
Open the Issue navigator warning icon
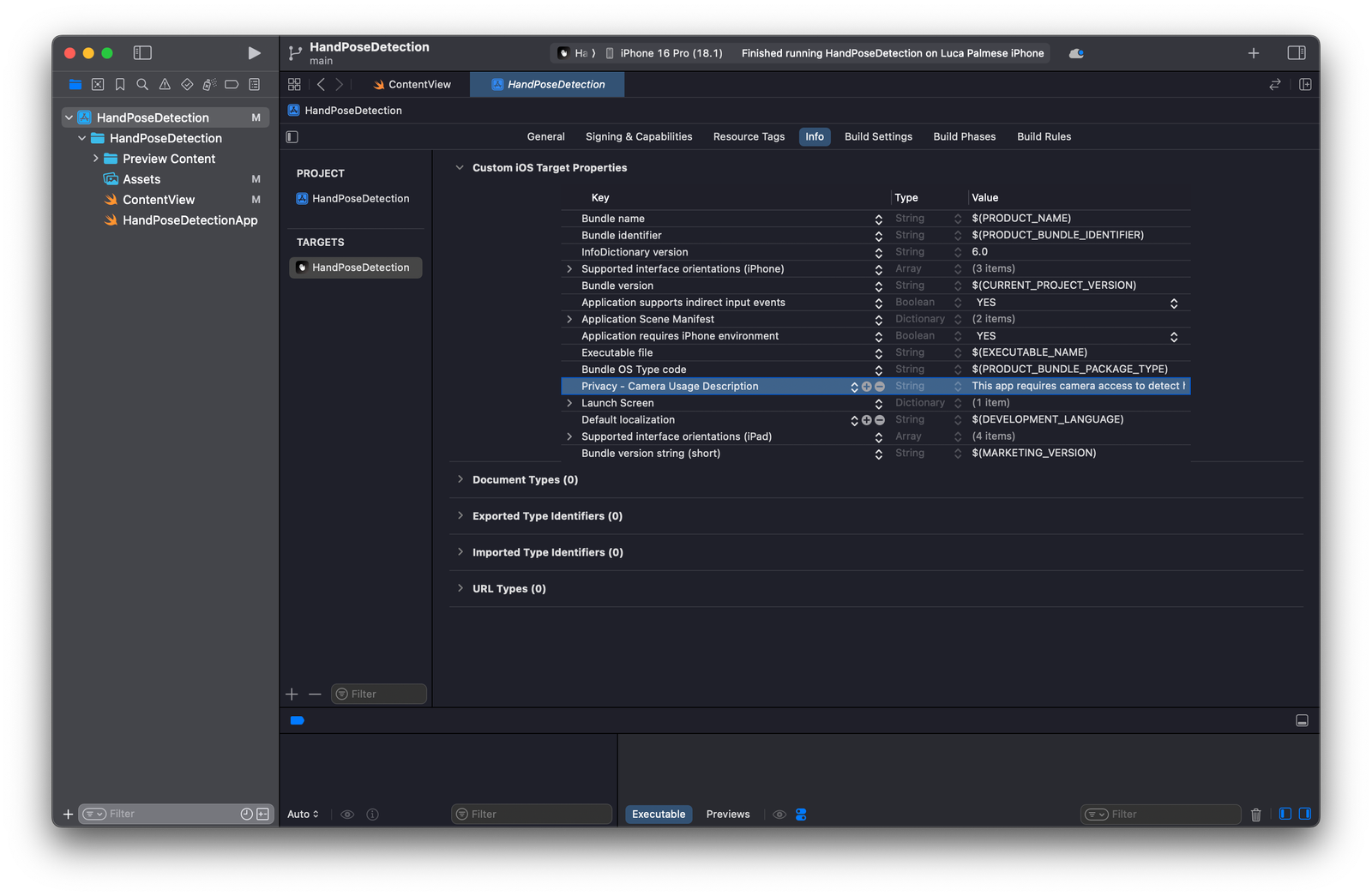tap(165, 84)
